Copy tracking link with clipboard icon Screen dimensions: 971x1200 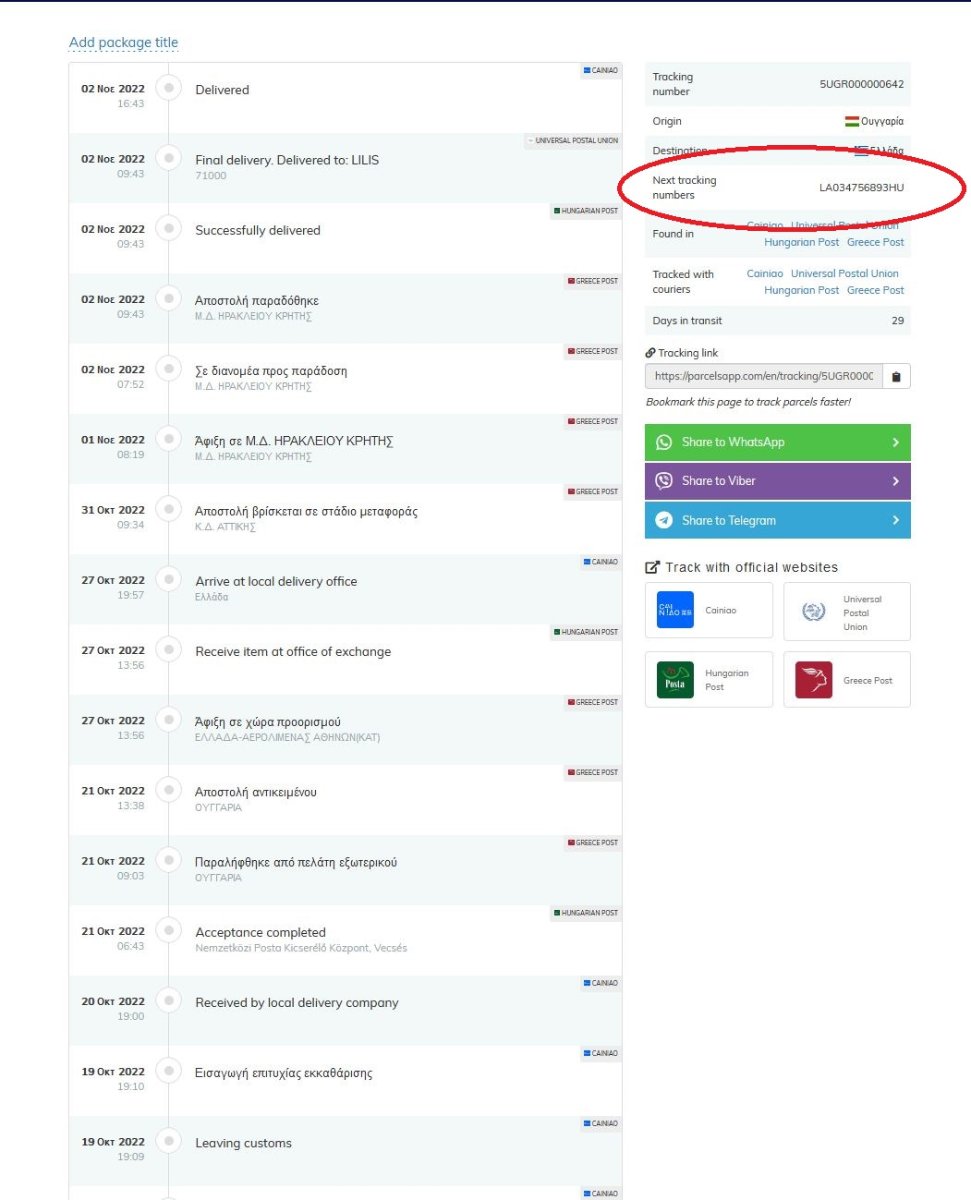point(896,377)
